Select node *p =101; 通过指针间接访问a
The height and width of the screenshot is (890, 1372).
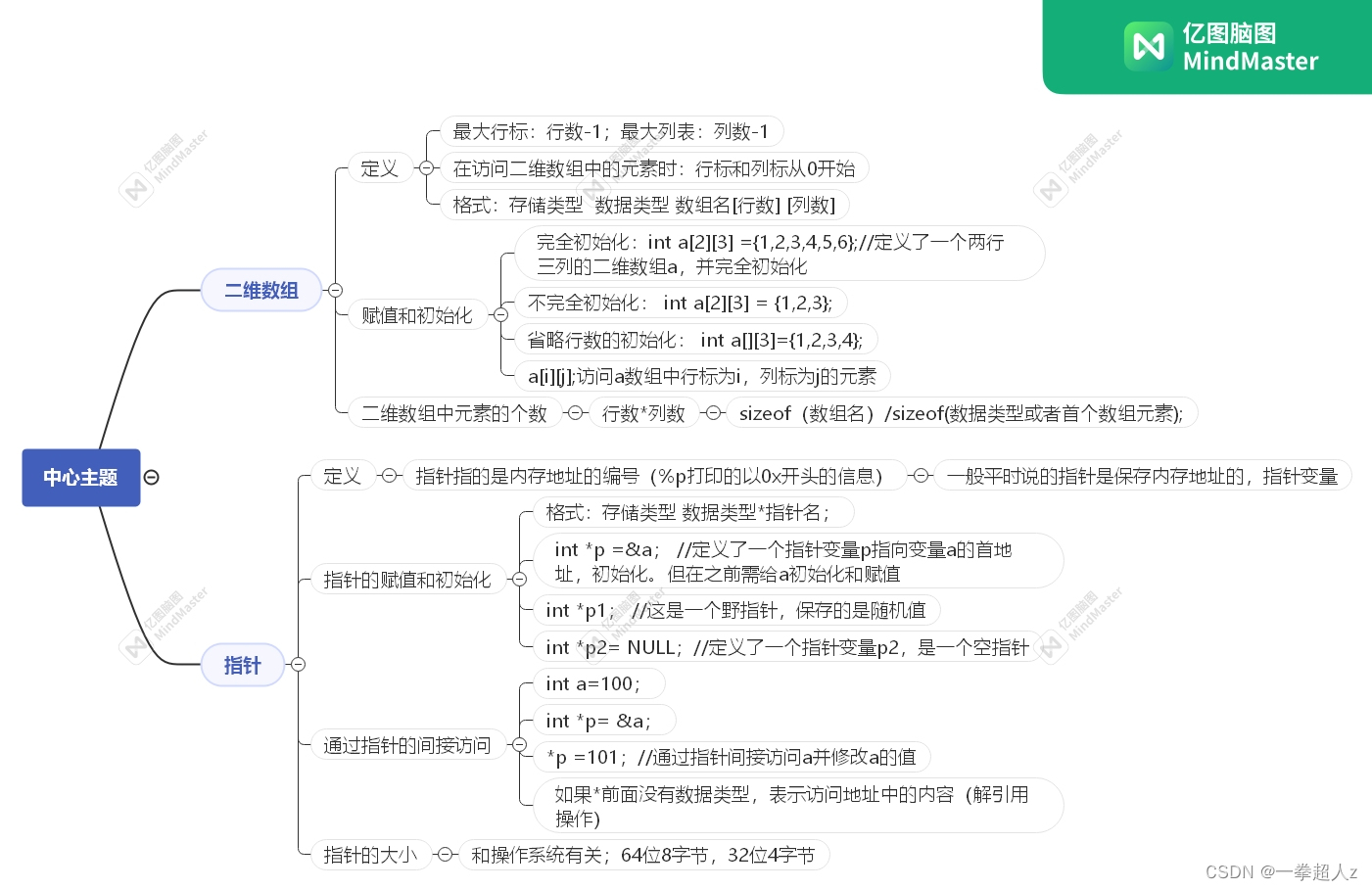[x=733, y=757]
